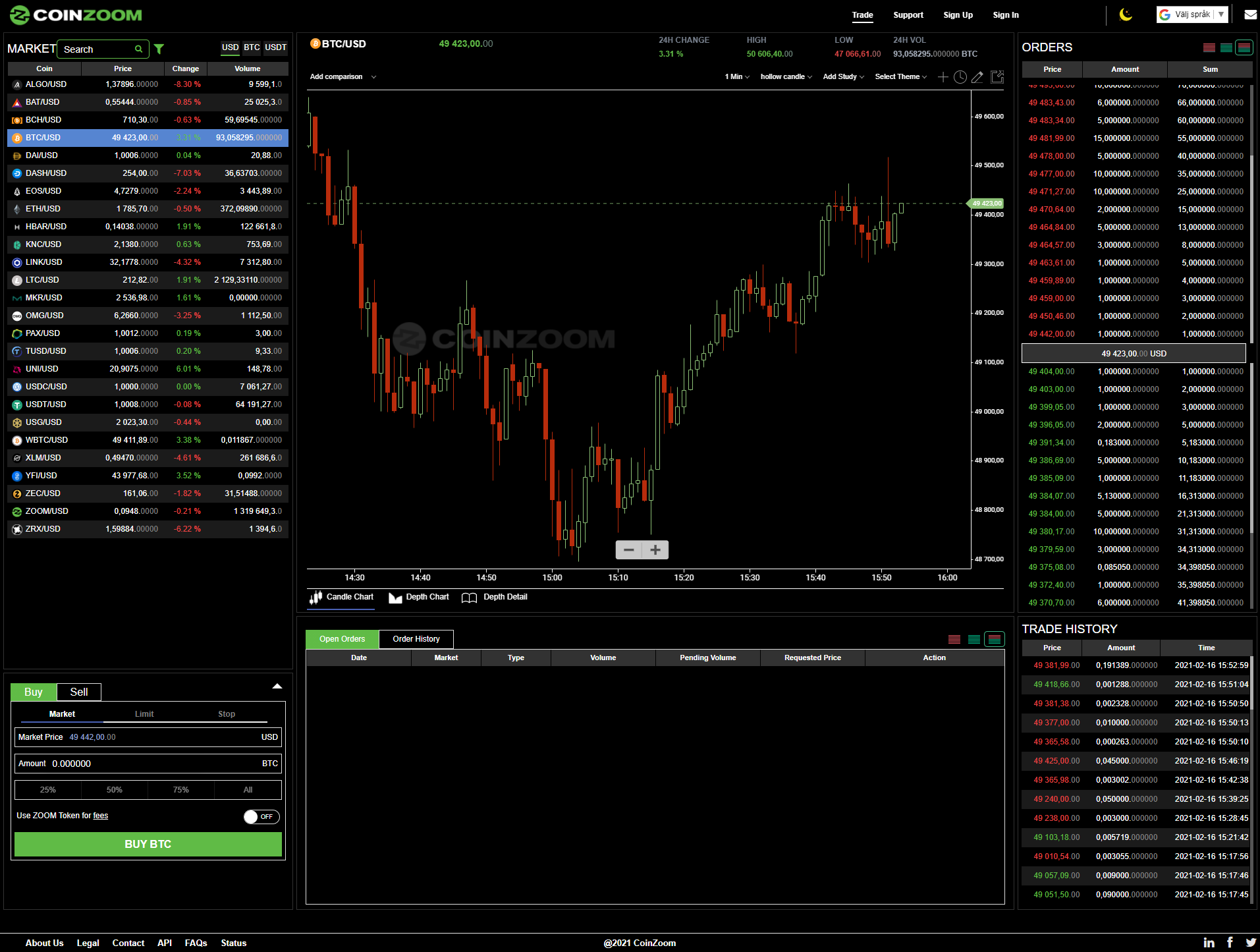The width and height of the screenshot is (1260, 952).
Task: Sort market list by Change column
Action: click(186, 69)
